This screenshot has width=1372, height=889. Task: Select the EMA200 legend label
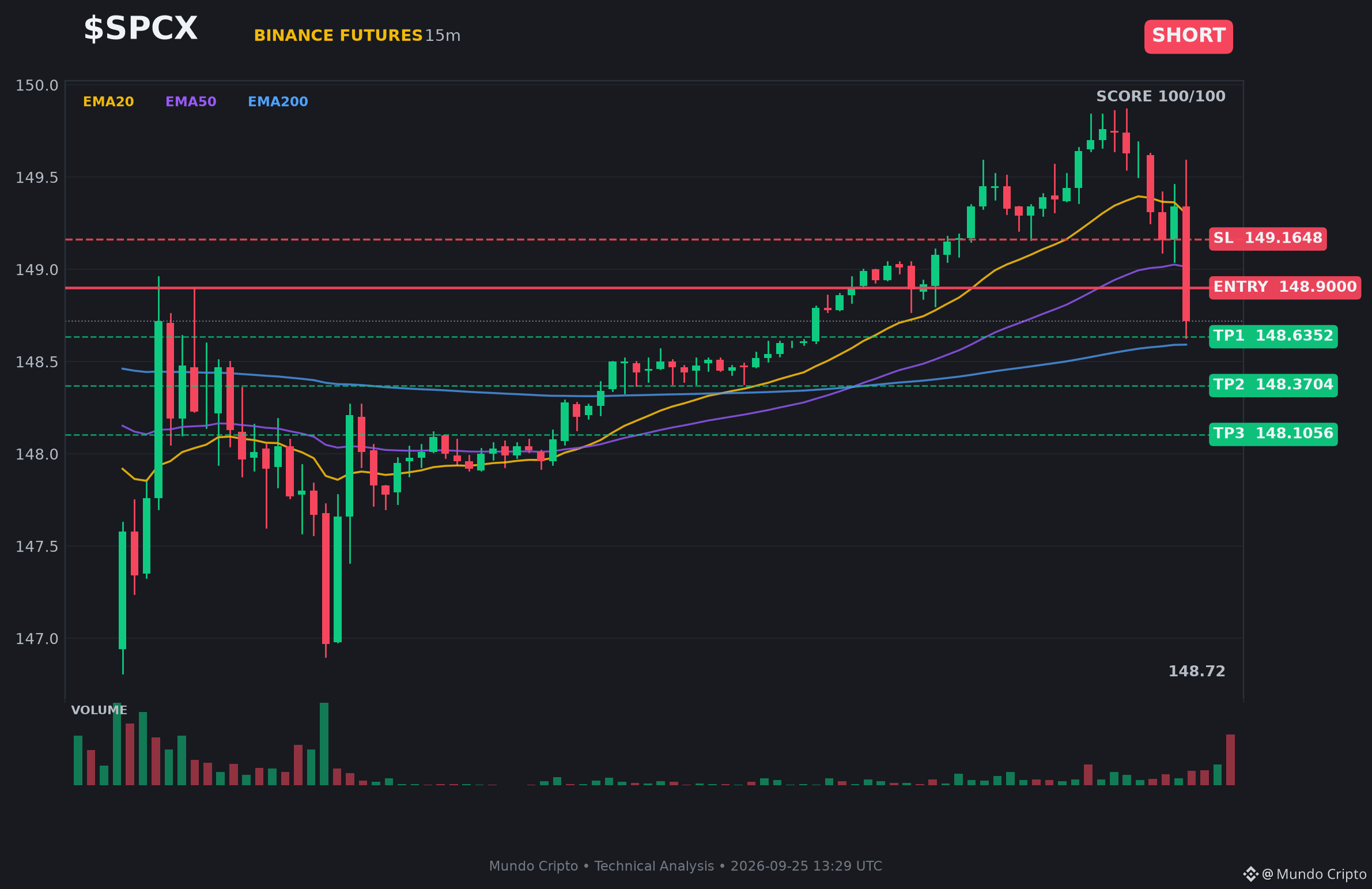pos(278,101)
